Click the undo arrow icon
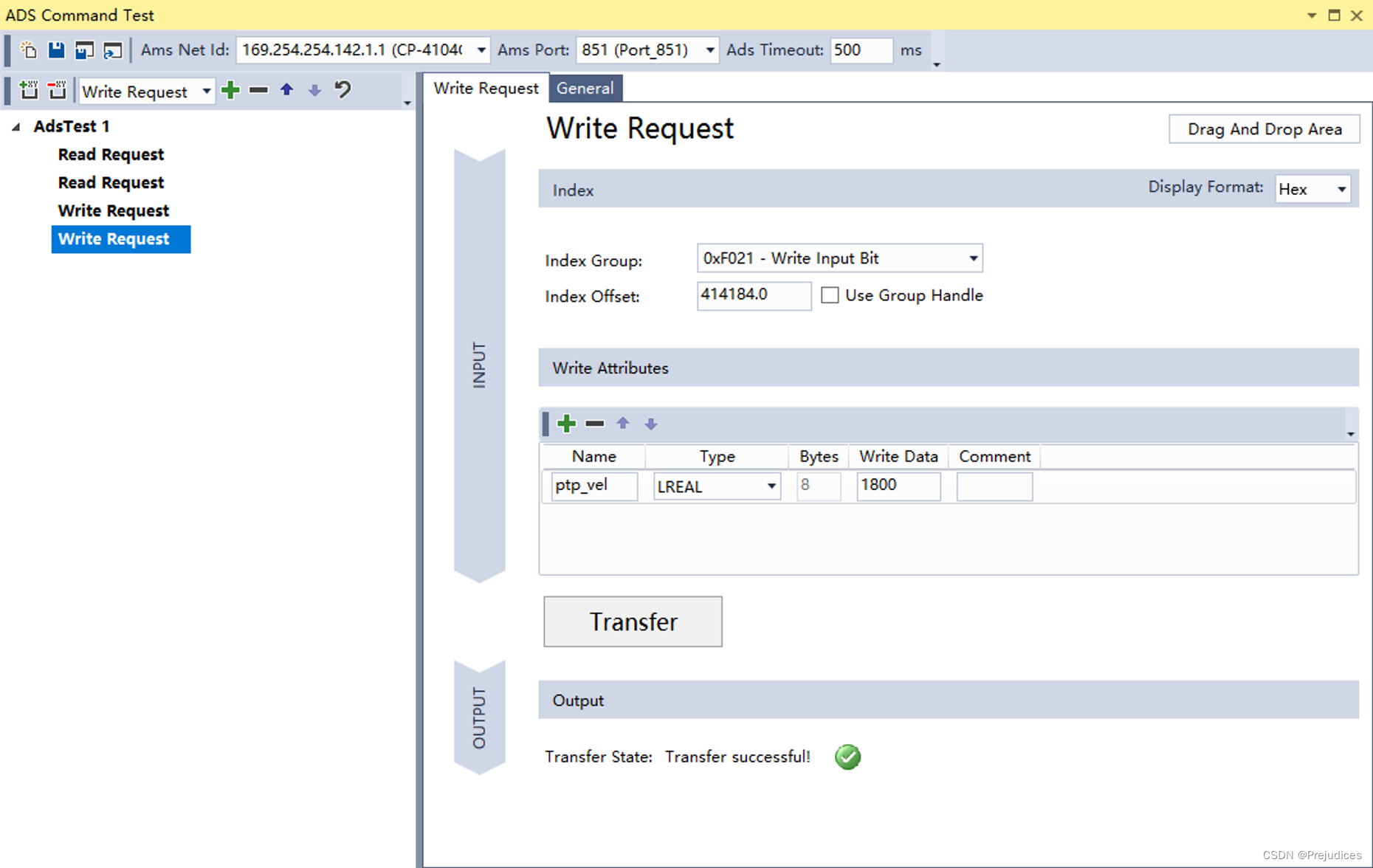The height and width of the screenshot is (868, 1373). (343, 90)
